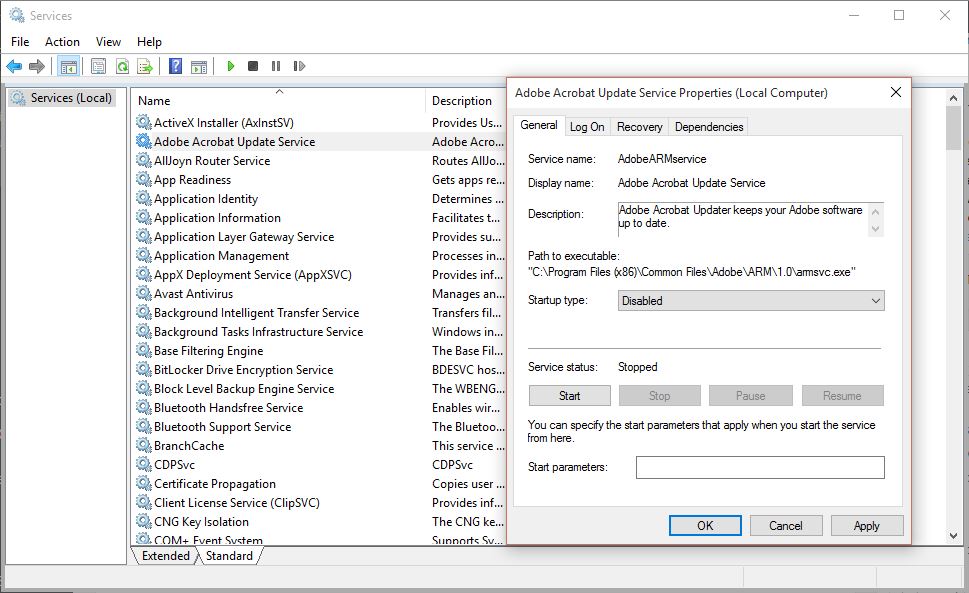
Task: Select the Adobe Acrobat Update Service row
Action: click(x=319, y=141)
